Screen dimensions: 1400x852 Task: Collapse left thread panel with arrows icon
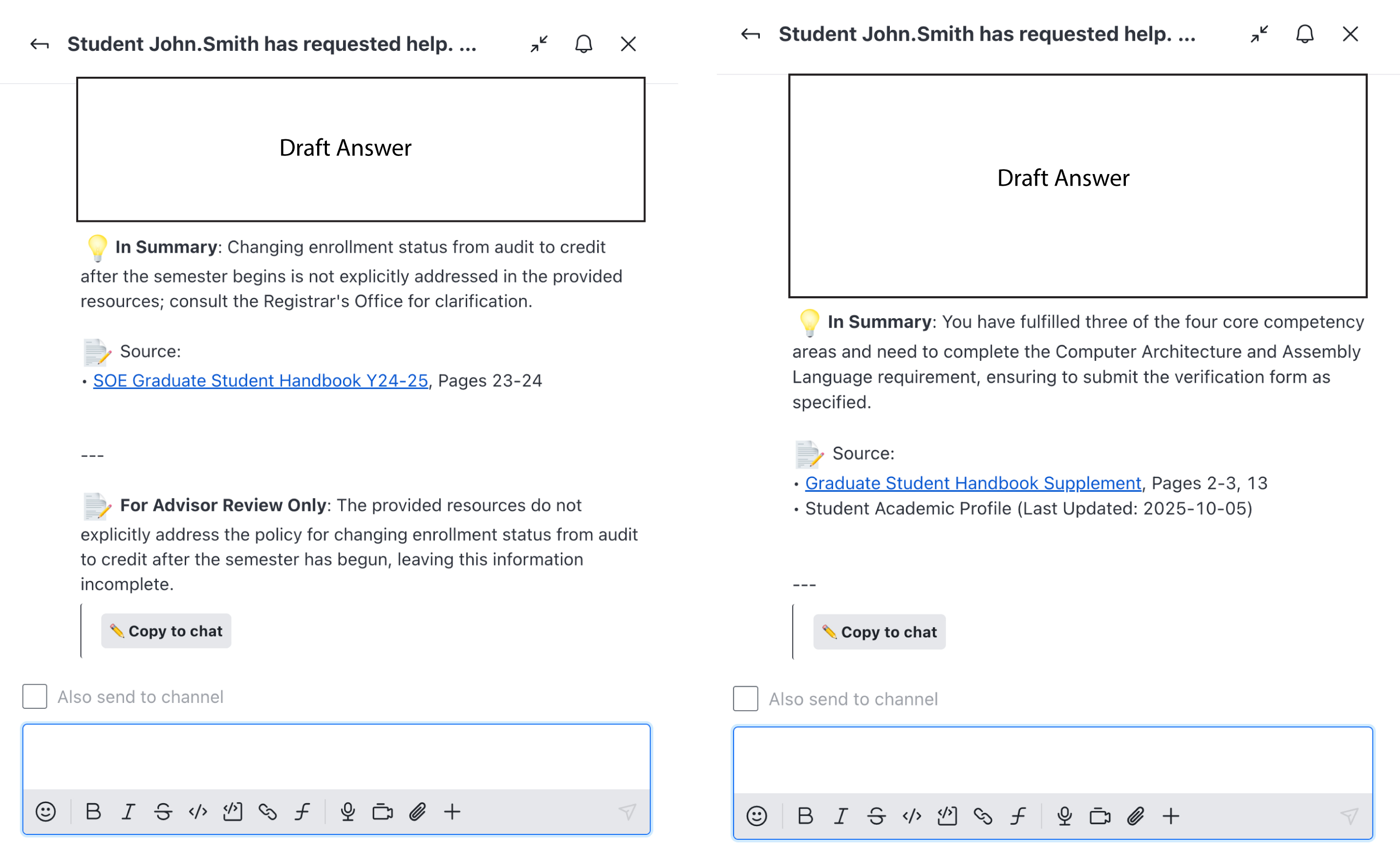pos(538,44)
